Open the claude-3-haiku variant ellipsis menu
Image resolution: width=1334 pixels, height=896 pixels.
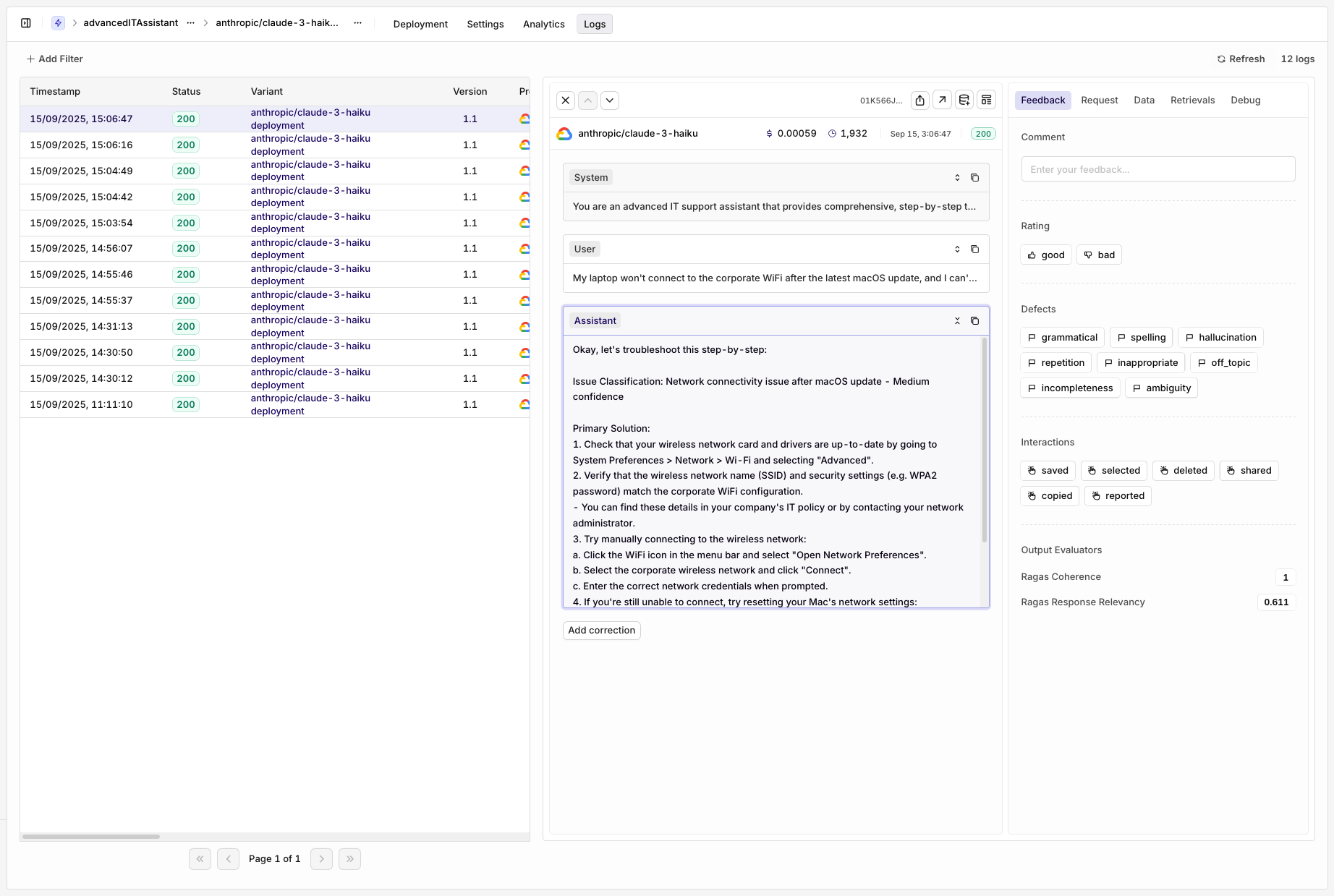pos(357,23)
